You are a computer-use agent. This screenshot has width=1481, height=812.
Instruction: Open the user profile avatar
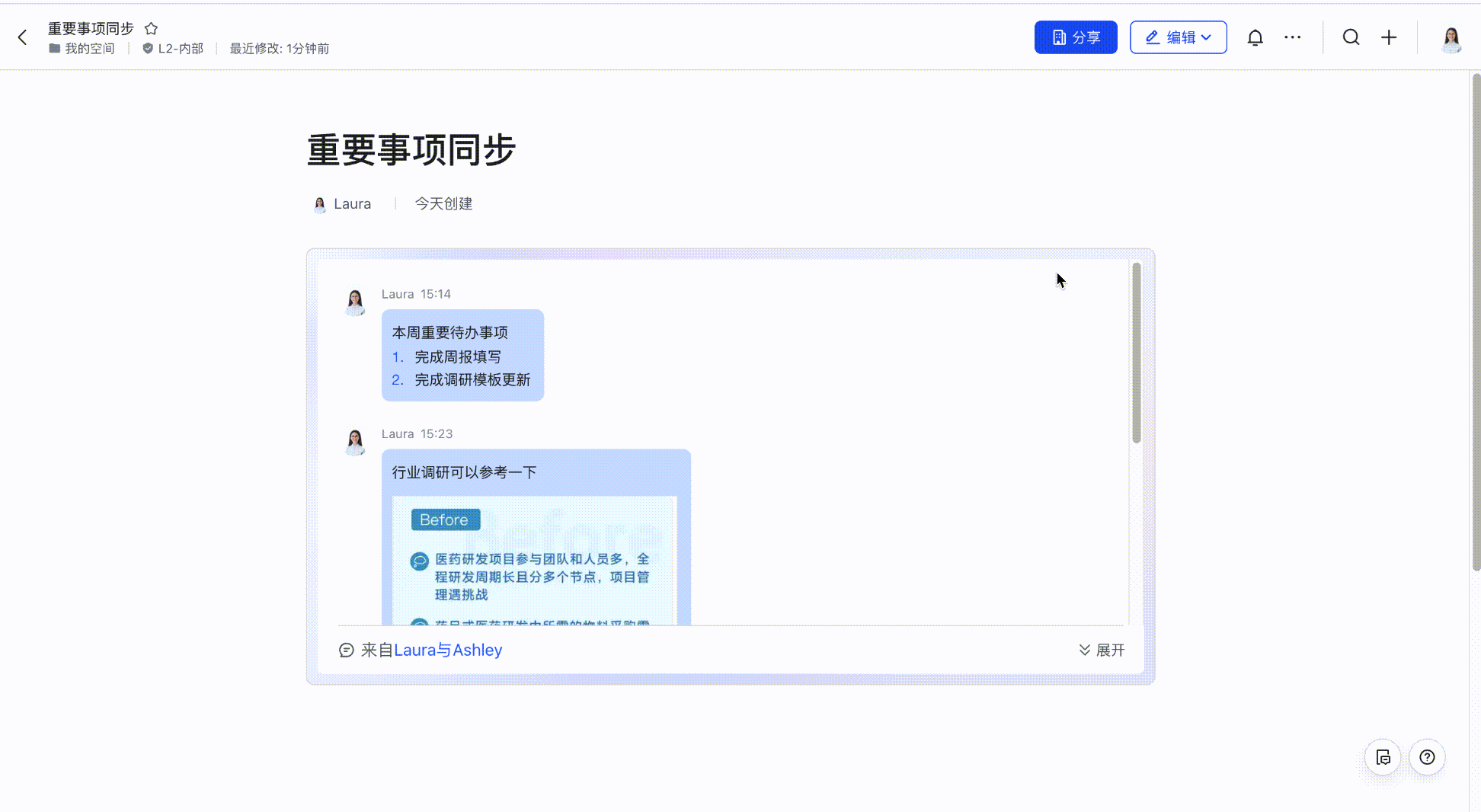[x=1451, y=38]
